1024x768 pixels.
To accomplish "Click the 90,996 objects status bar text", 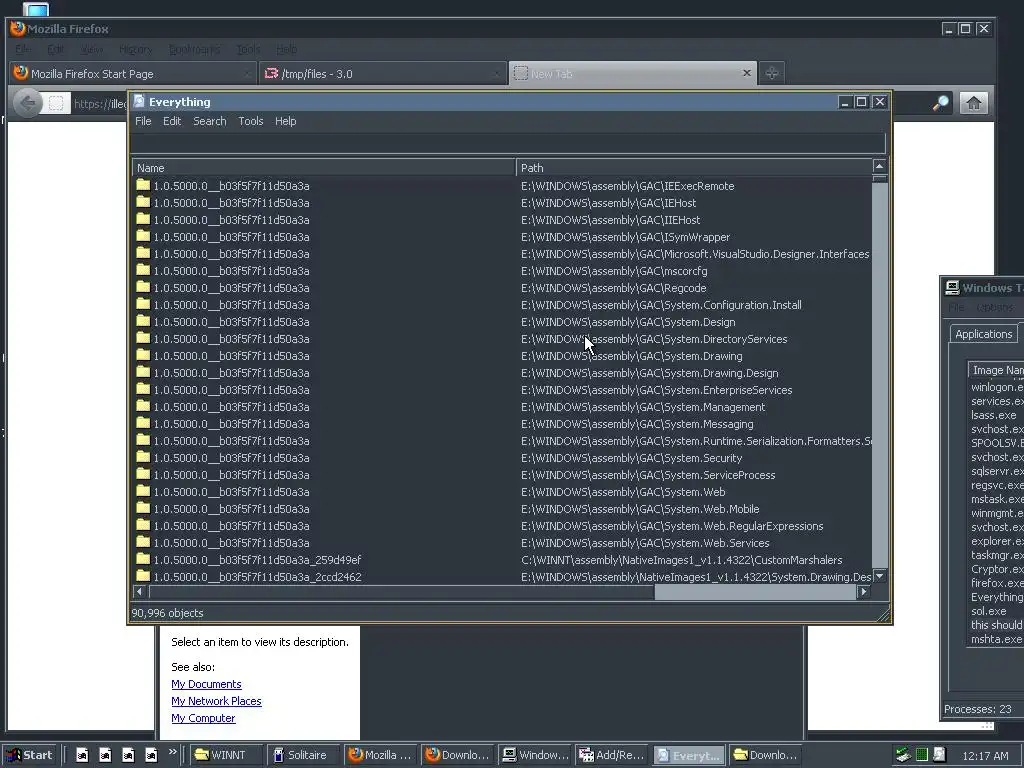I will (x=167, y=613).
